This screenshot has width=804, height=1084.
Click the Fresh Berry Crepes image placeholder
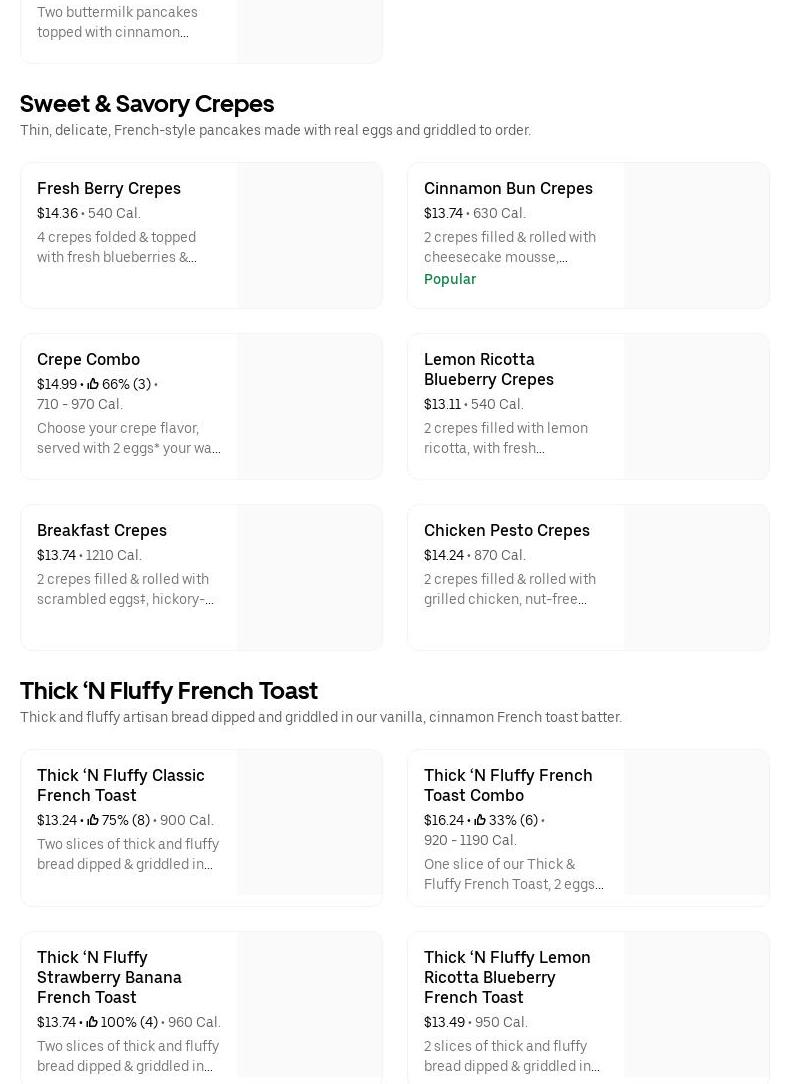(x=309, y=235)
